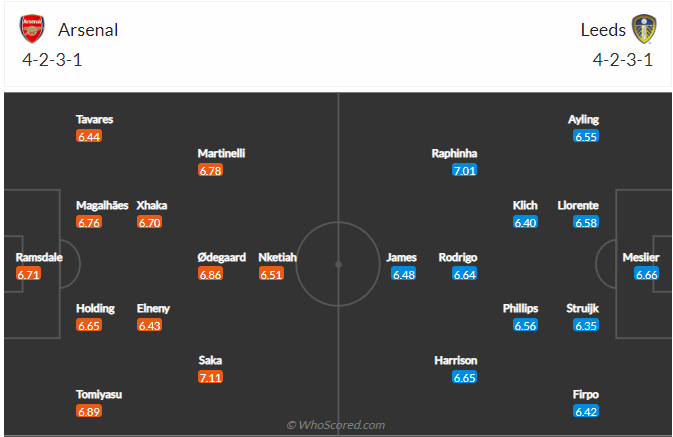Click Ayling's 6.55 rating badge
673x437 pixels.
pos(586,136)
